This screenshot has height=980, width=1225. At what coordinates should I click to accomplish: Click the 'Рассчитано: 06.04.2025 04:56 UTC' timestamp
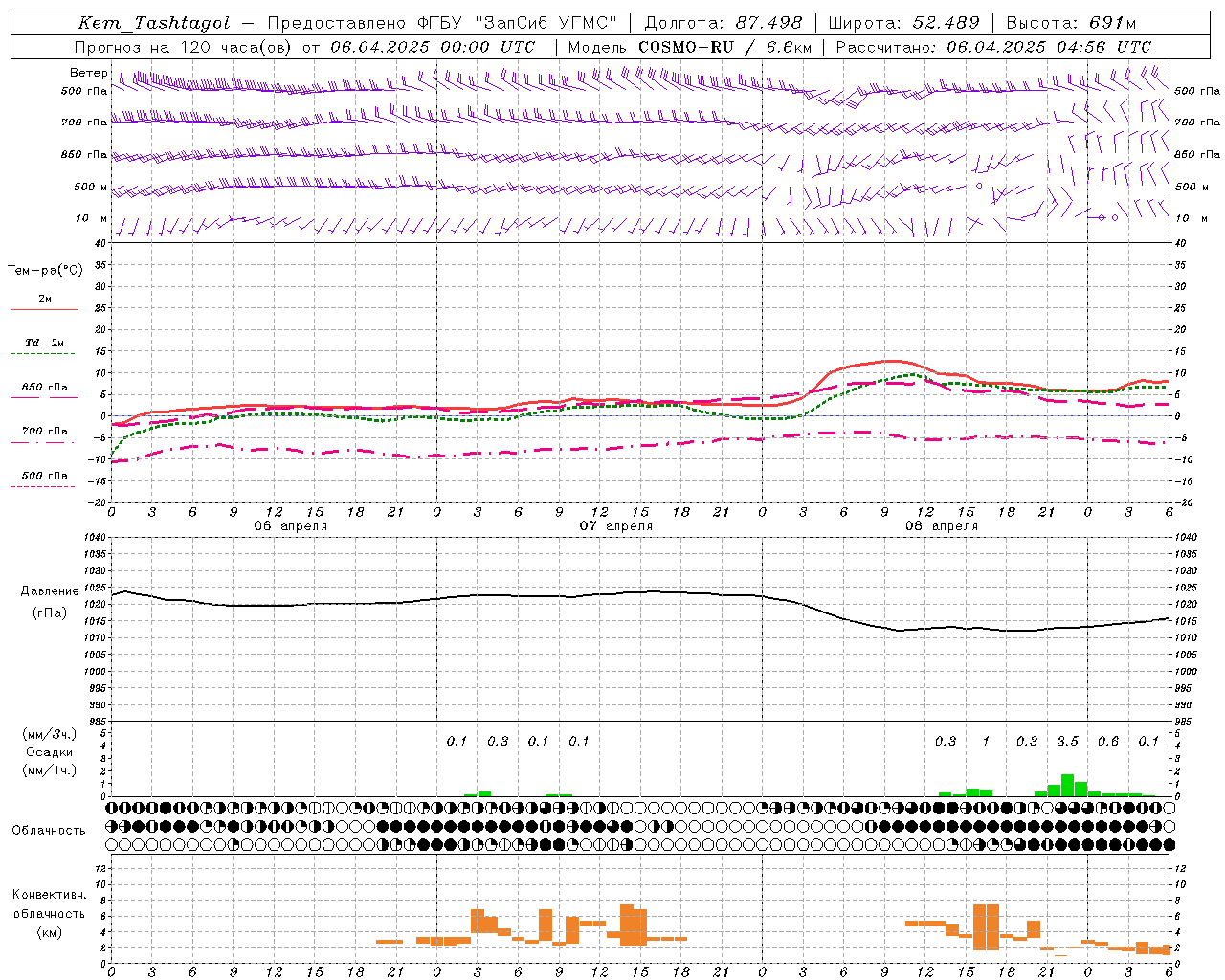[993, 47]
